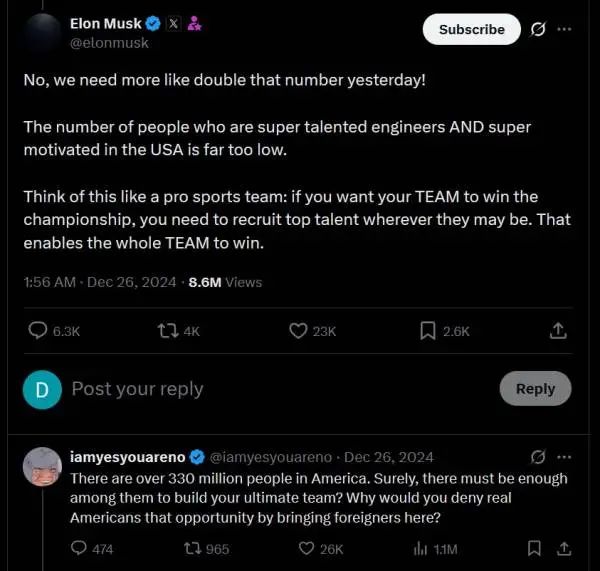Bookmark the iamyesyouareno reply
Image resolution: width=600 pixels, height=571 pixels.
tap(535, 548)
